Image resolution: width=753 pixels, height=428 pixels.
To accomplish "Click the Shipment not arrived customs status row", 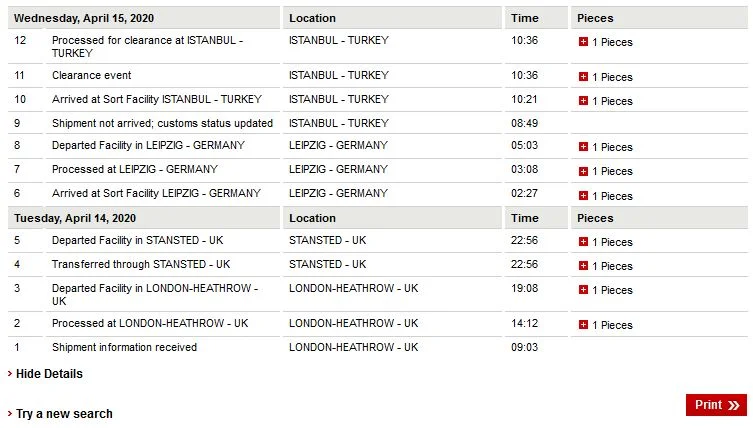I will [x=162, y=124].
